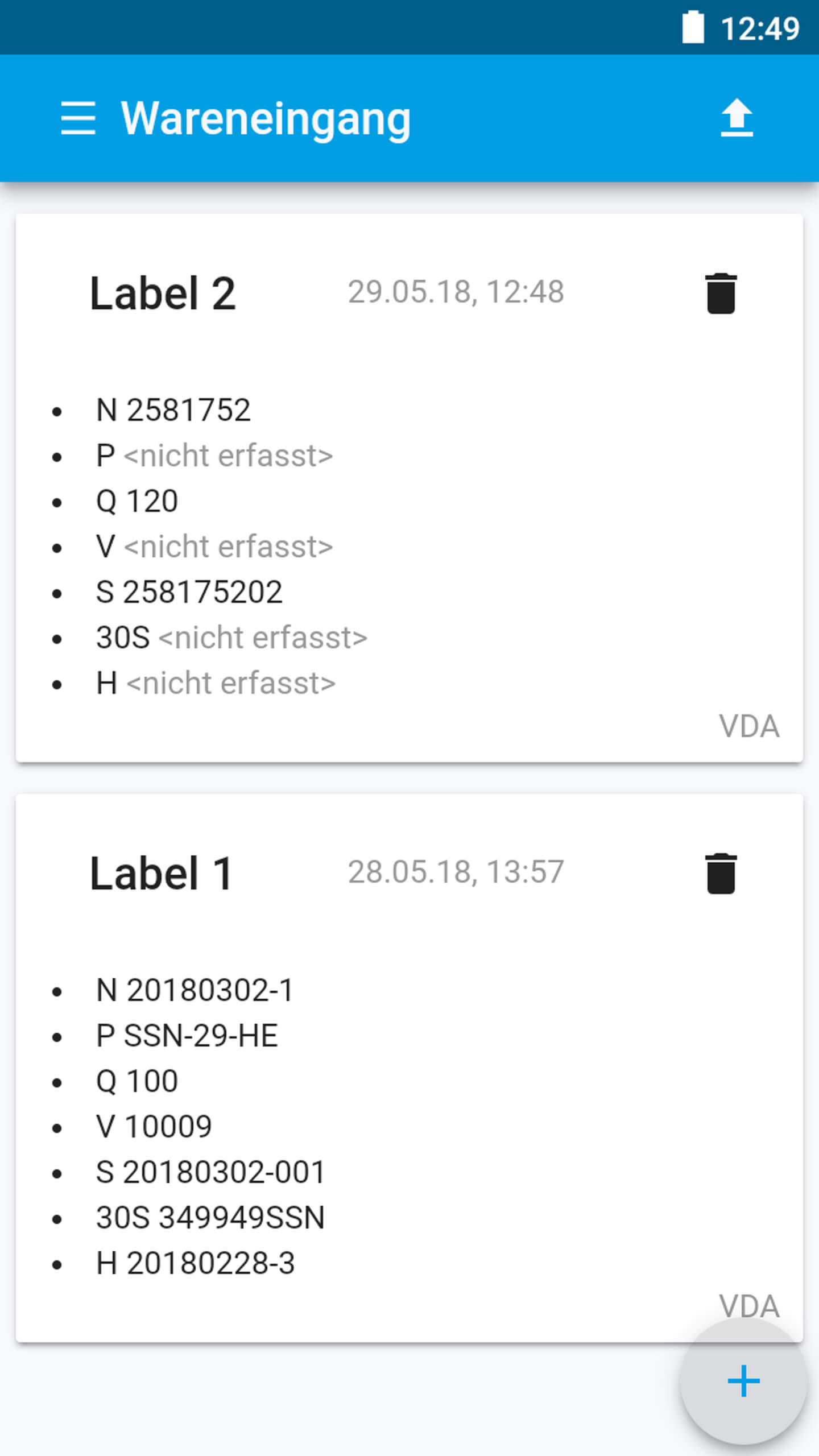This screenshot has height=1456, width=819.
Task: Open the Label 2 card title
Action: pos(163,293)
